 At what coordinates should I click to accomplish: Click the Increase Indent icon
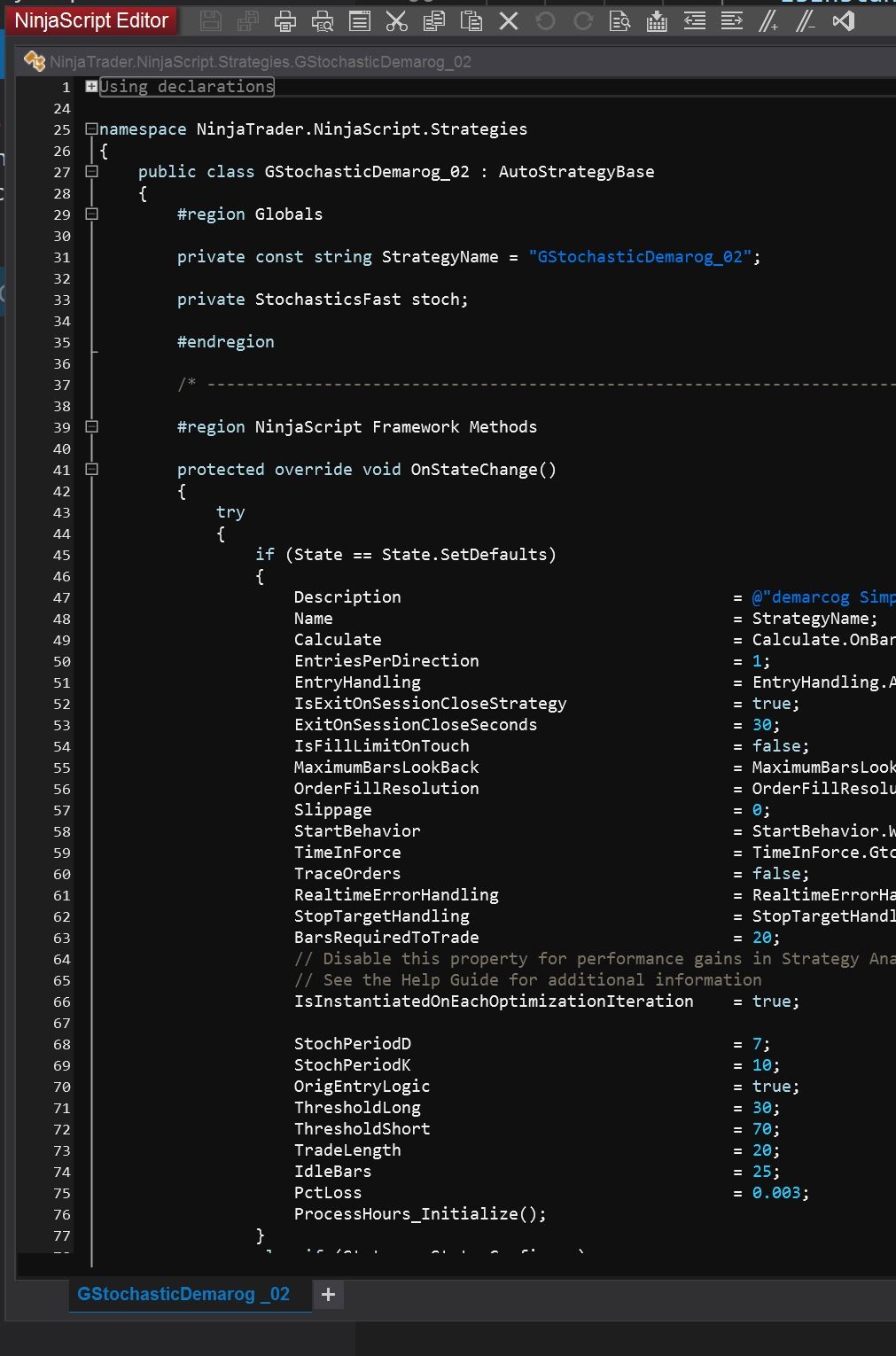click(x=732, y=21)
